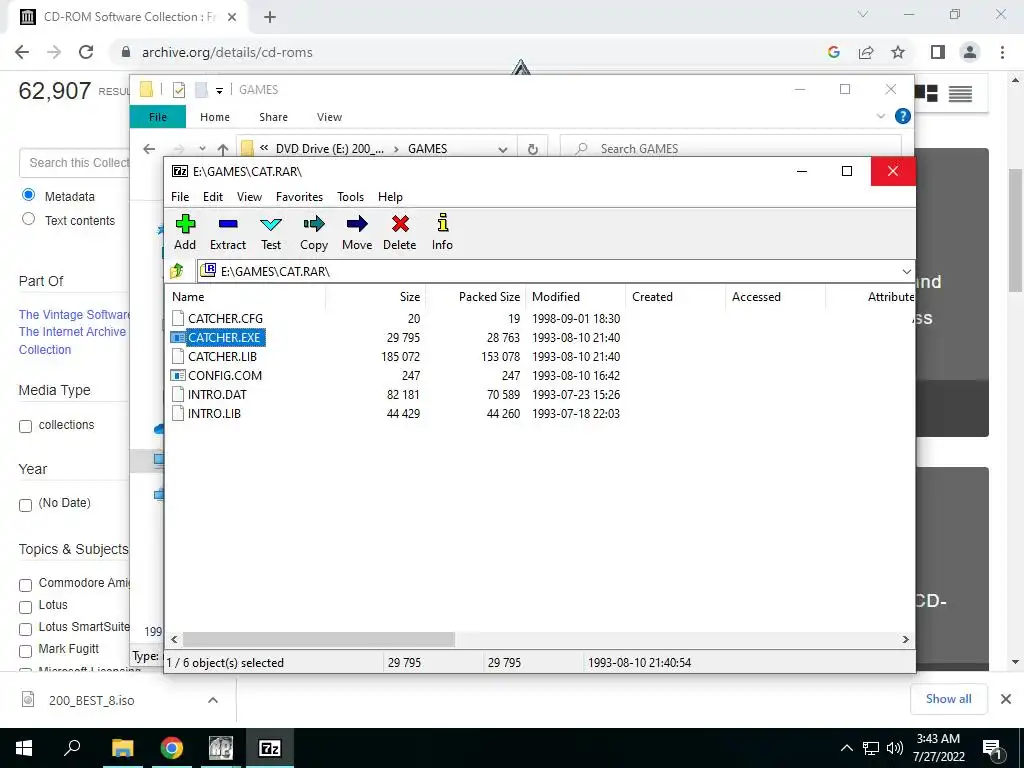Viewport: 1024px width, 768px height.
Task: Open the 7-Zip View menu
Action: [x=249, y=197]
